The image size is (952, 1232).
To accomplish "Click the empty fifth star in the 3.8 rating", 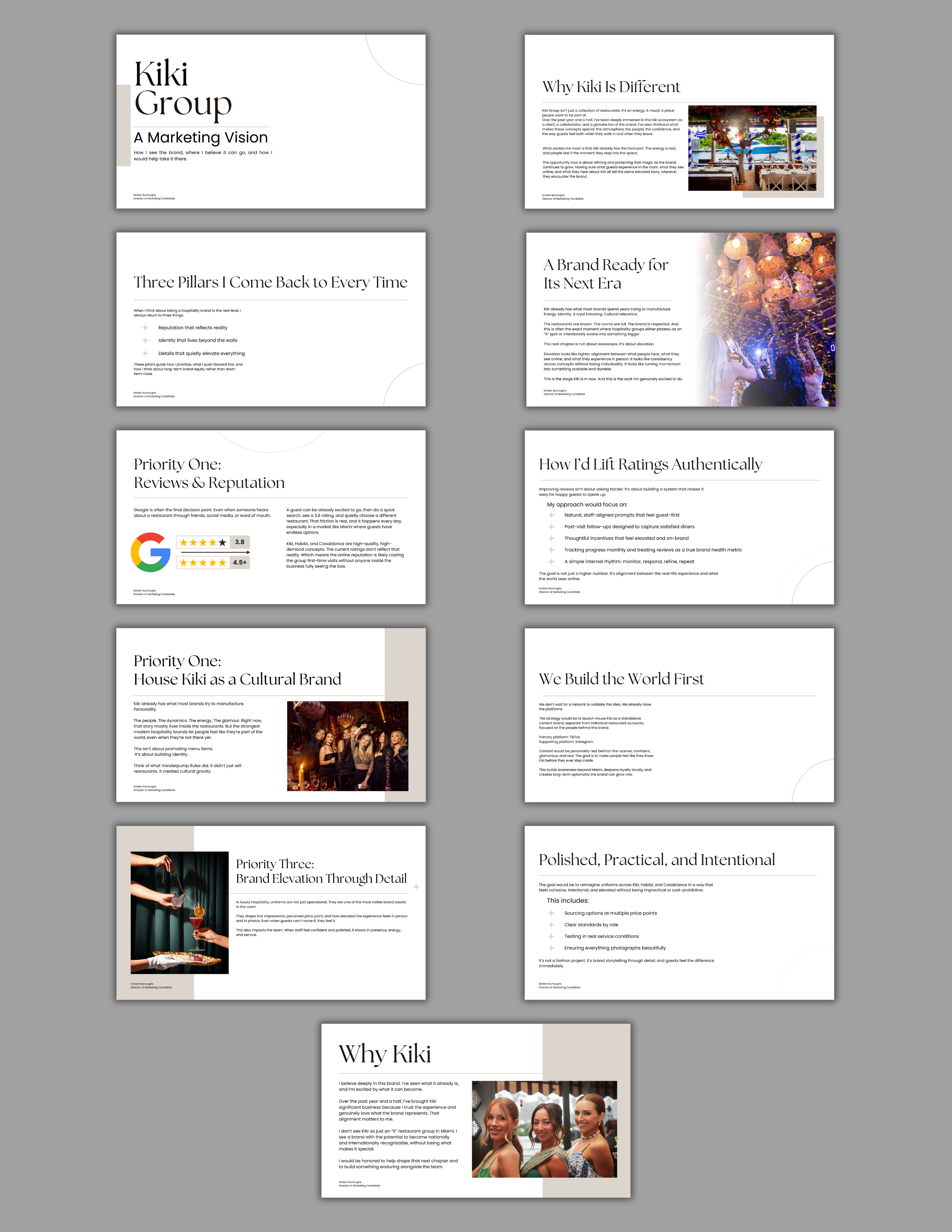I will pyautogui.click(x=222, y=543).
